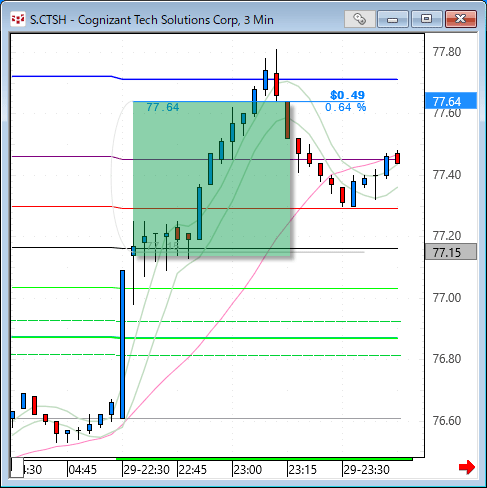Click the 29-23:30 time axis label

pyautogui.click(x=366, y=470)
